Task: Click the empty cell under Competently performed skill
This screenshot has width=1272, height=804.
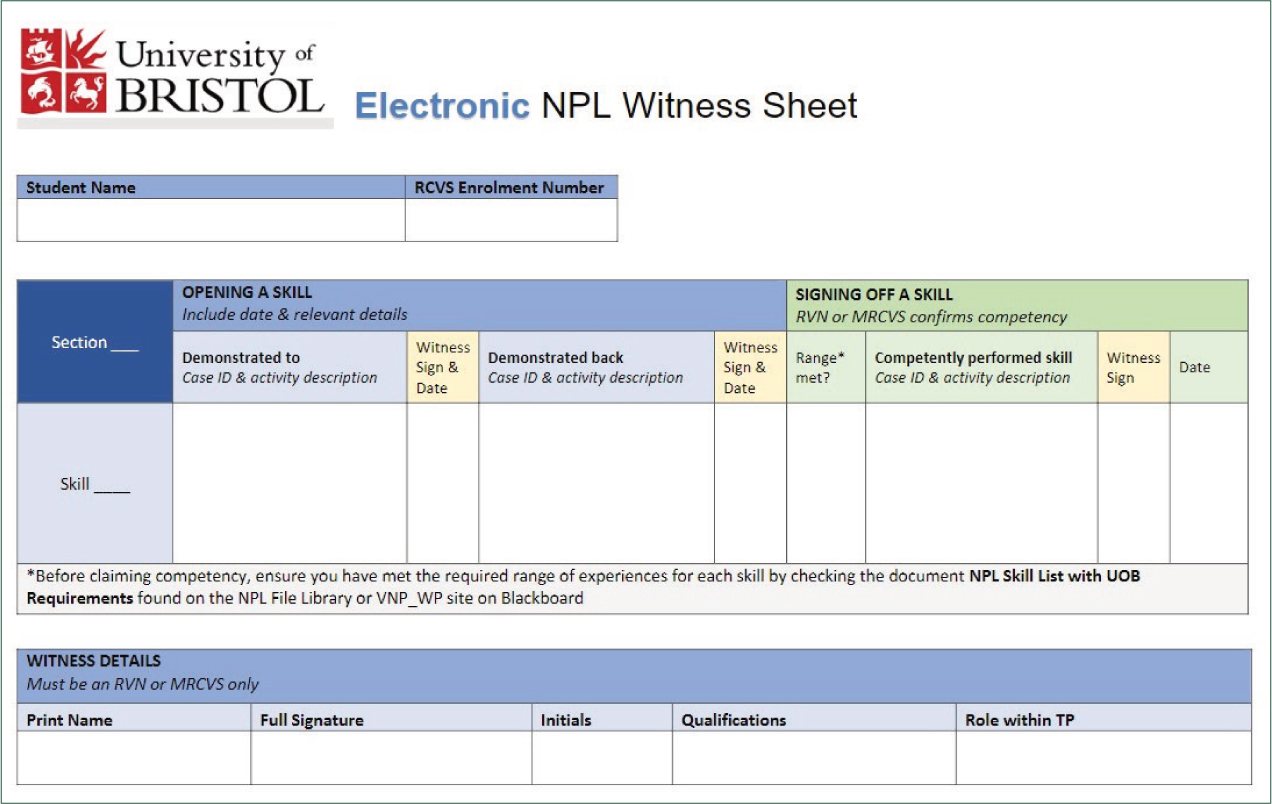Action: coord(982,484)
